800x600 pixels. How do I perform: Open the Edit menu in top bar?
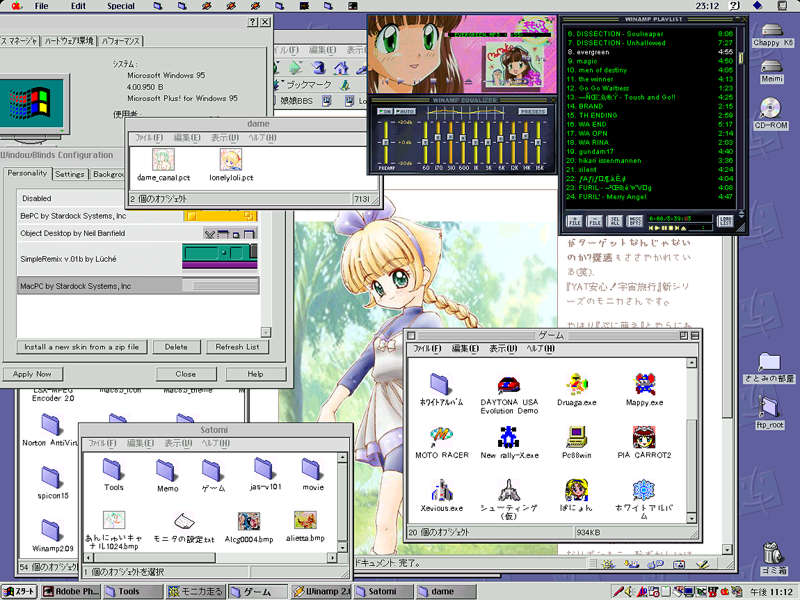[x=79, y=6]
